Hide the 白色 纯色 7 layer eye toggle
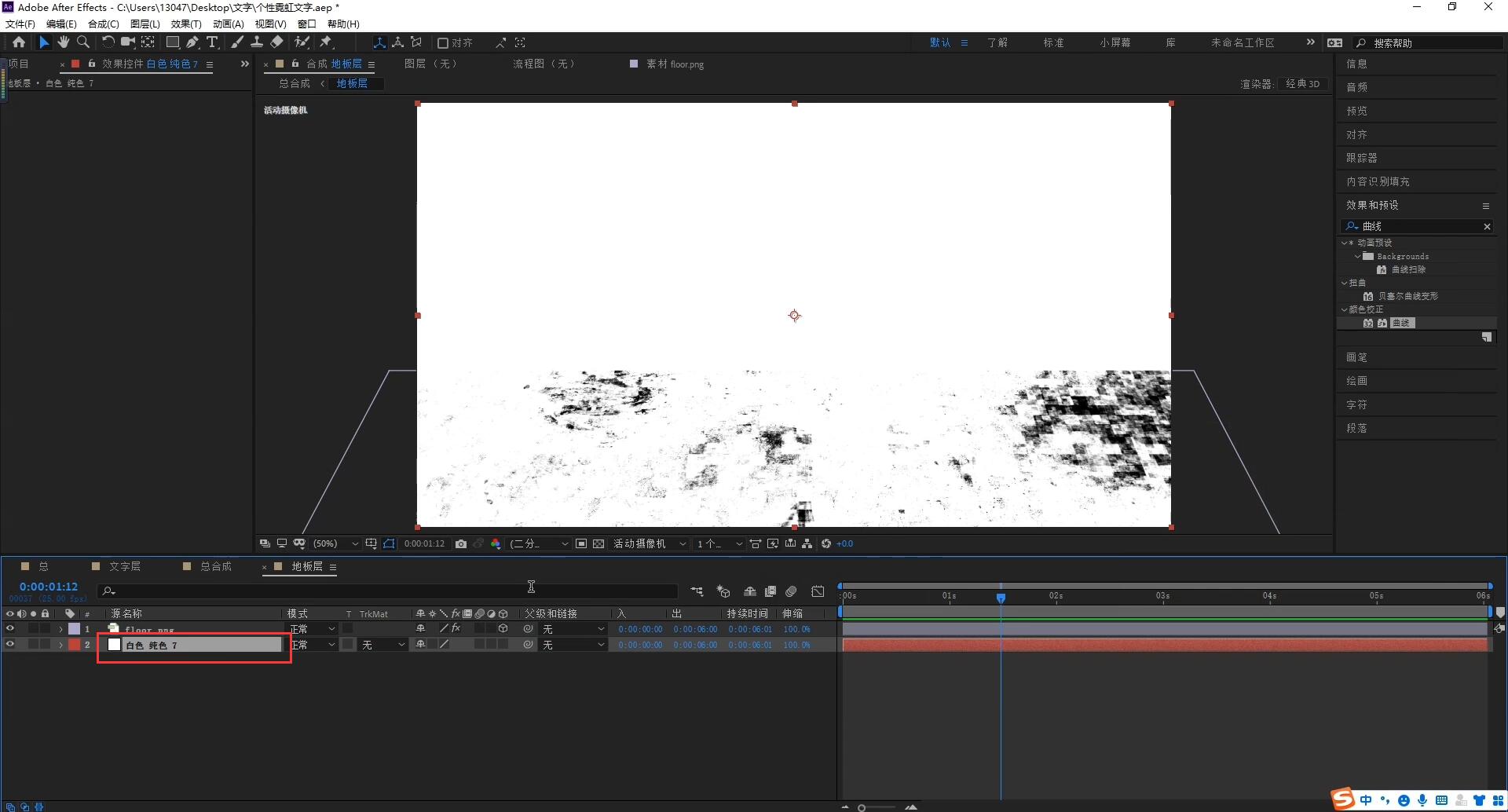Image resolution: width=1508 pixels, height=812 pixels. (x=10, y=644)
